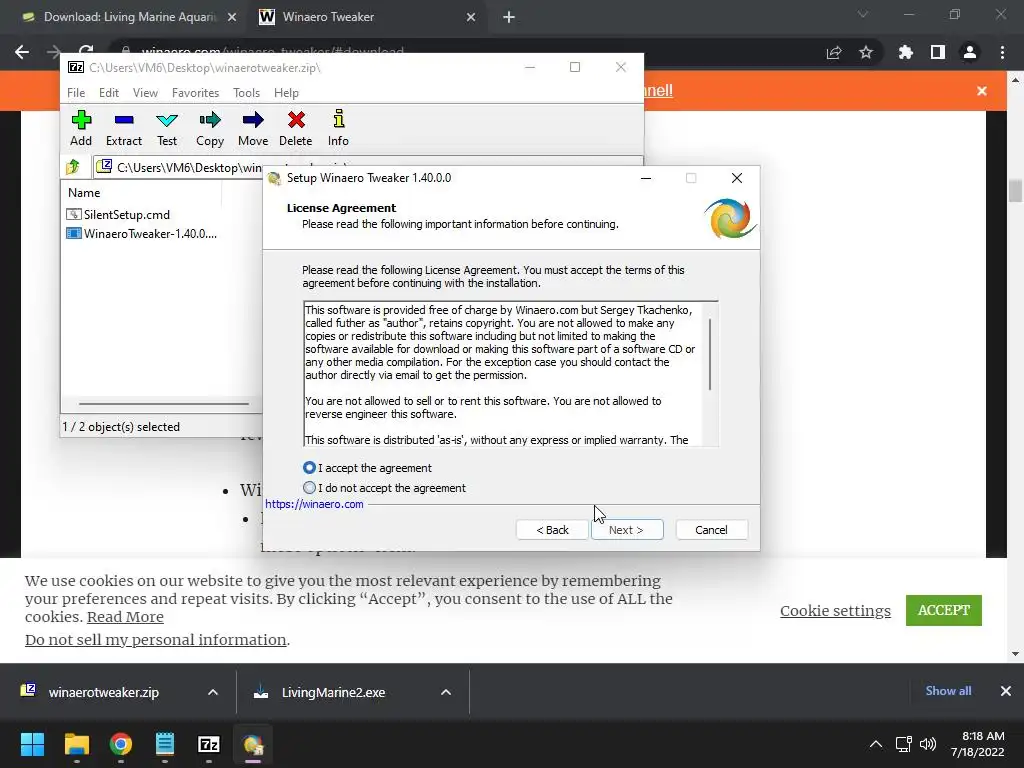1024x768 pixels.
Task: Cancel the Winaero Tweaker setup
Action: click(x=711, y=530)
